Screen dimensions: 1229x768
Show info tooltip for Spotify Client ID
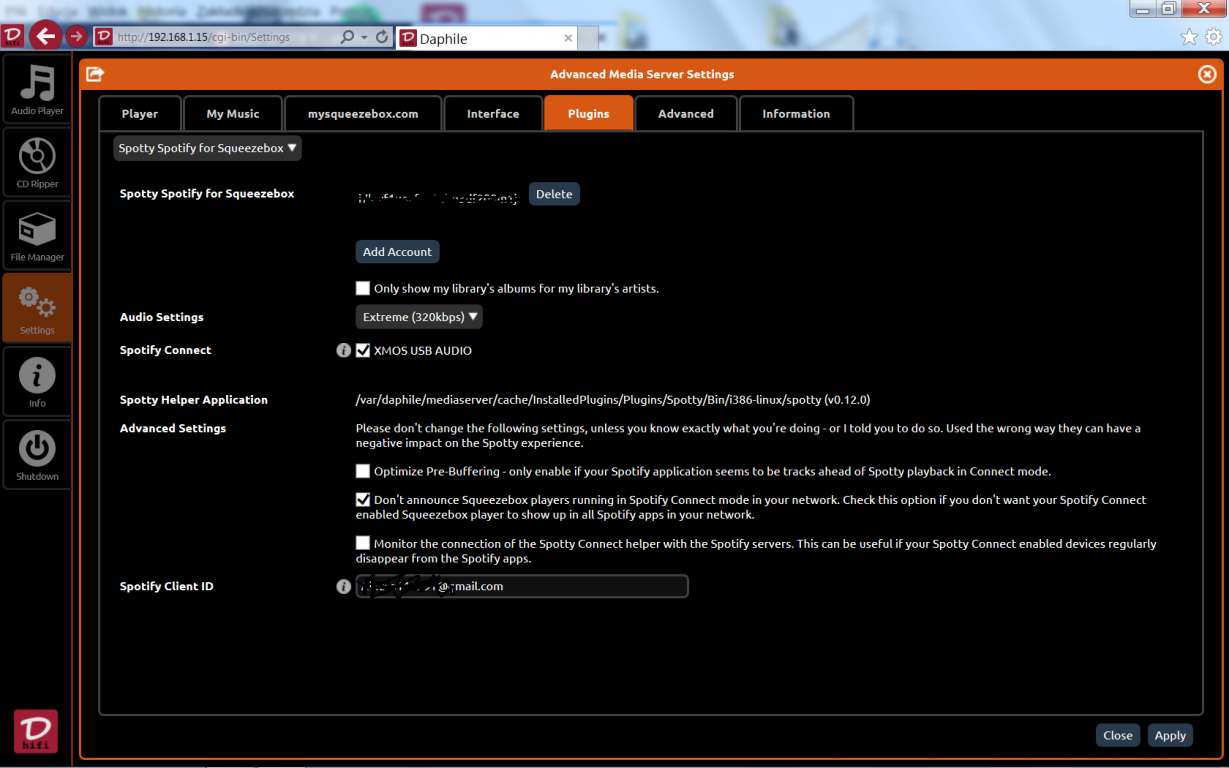[344, 587]
